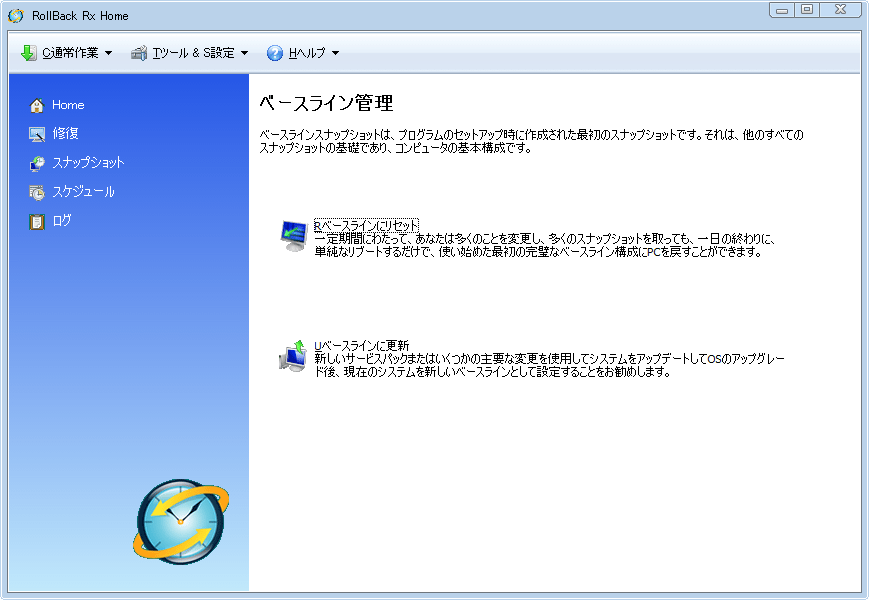Click the ベースライン管理 heading text

(326, 103)
